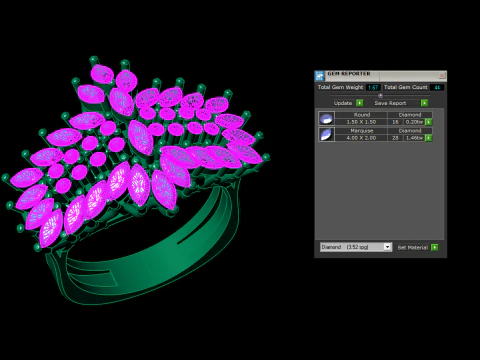This screenshot has height=360, width=480.
Task: Click the green arrow beside Update
Action: (359, 103)
